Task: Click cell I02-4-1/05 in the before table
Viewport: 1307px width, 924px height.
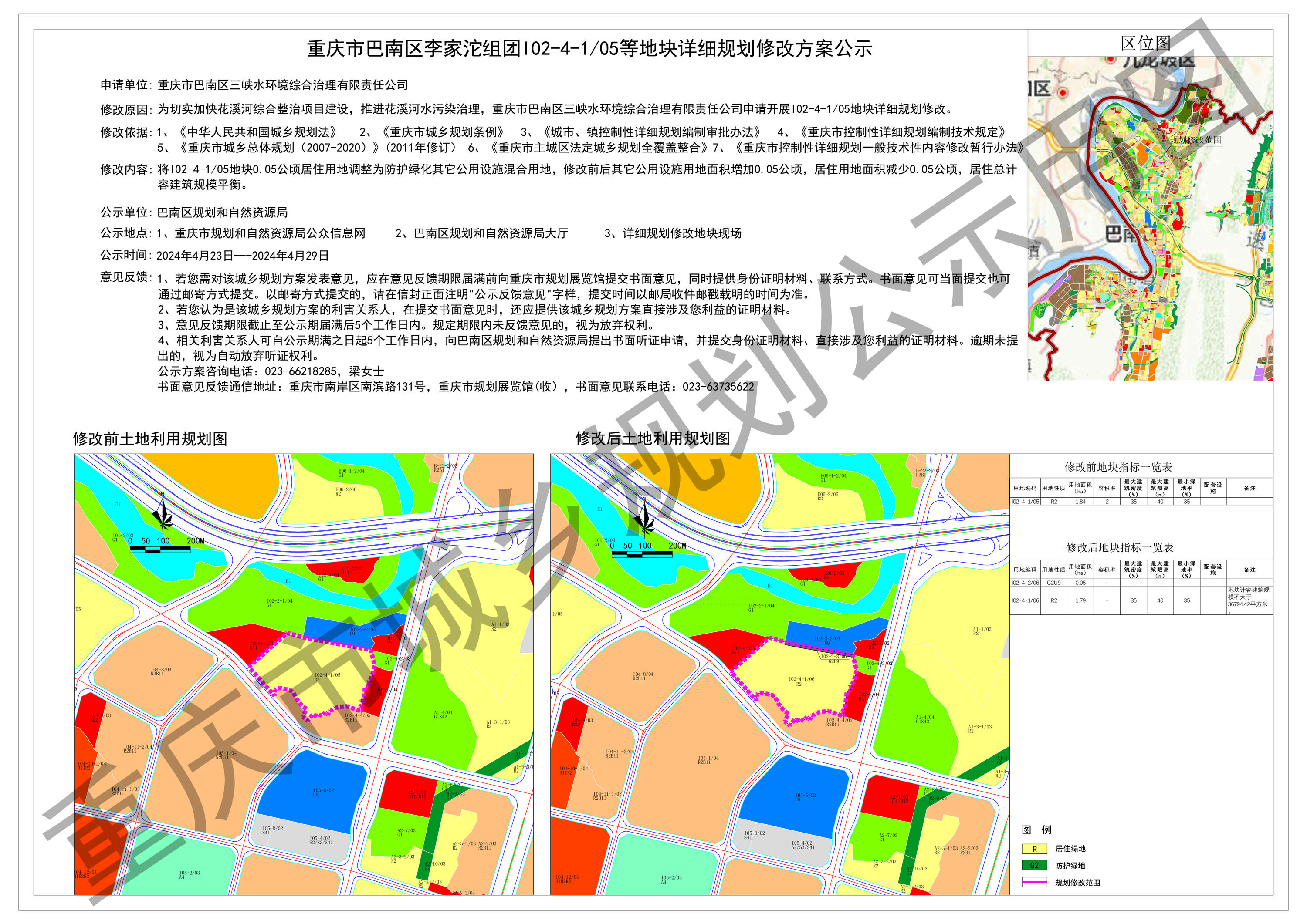Action: point(1025,502)
